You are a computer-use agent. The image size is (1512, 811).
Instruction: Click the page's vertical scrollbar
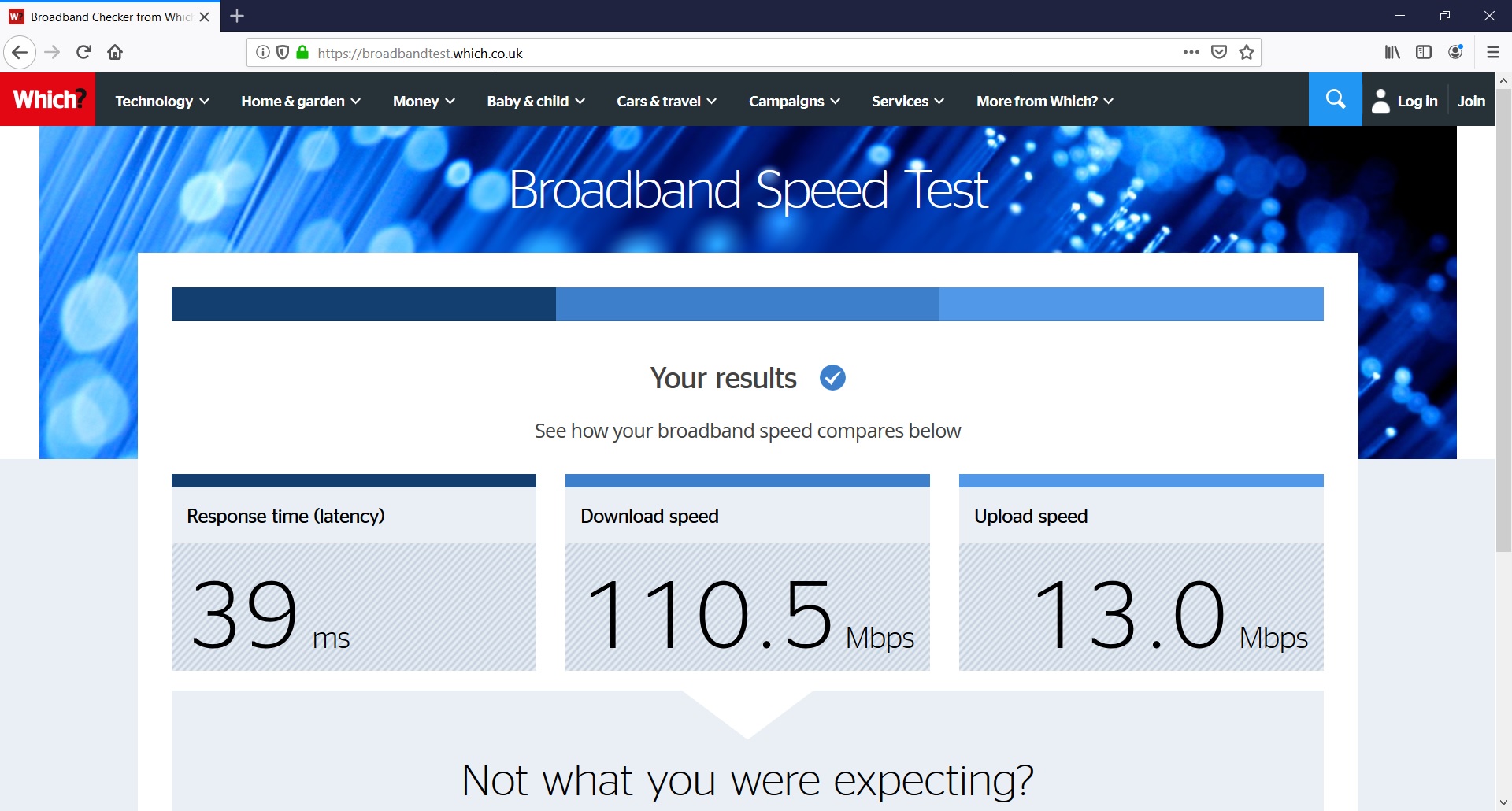click(x=1503, y=315)
